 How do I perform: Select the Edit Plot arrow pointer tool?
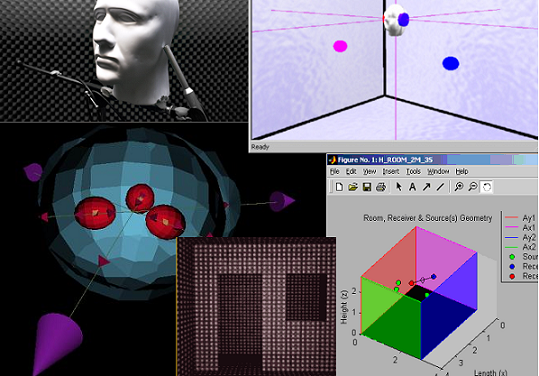[x=399, y=187]
